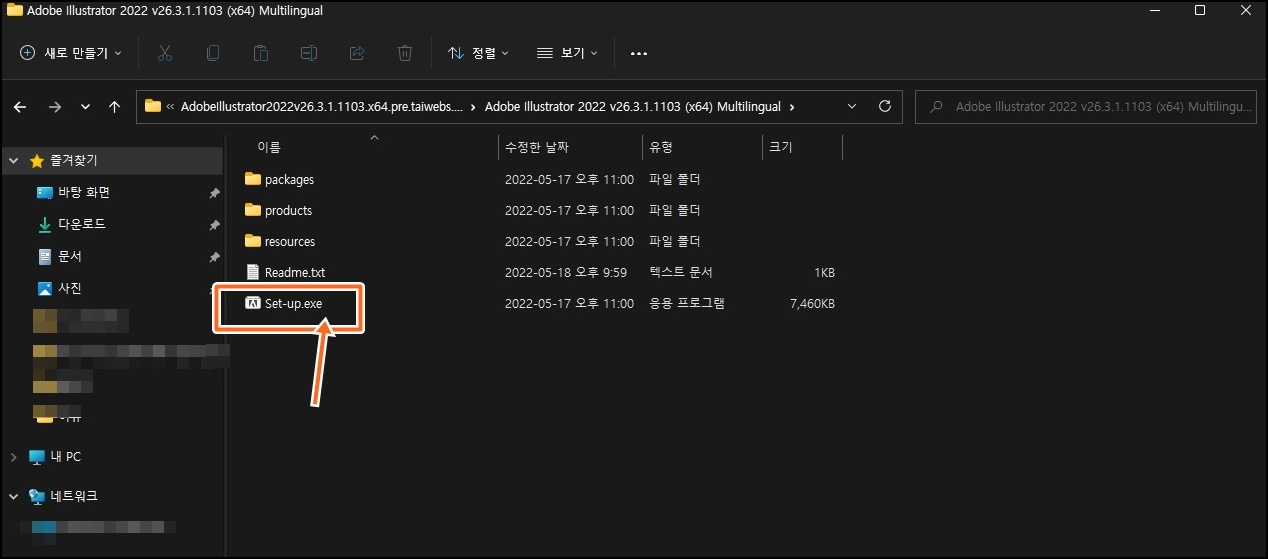Open 문서 in sidebar
The width and height of the screenshot is (1268, 559).
(x=70, y=257)
